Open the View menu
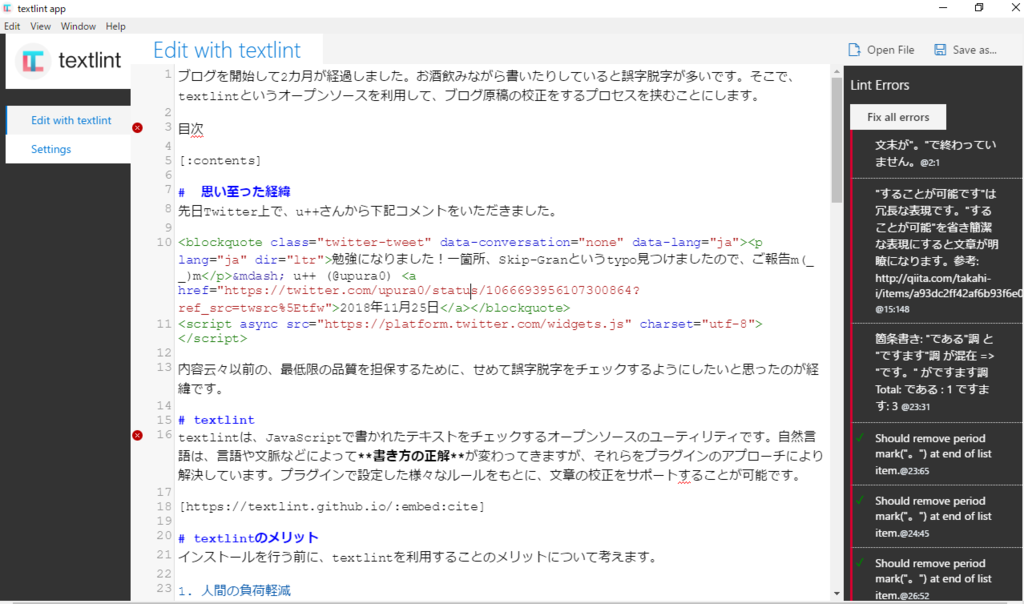This screenshot has height=604, width=1024. pos(40,26)
